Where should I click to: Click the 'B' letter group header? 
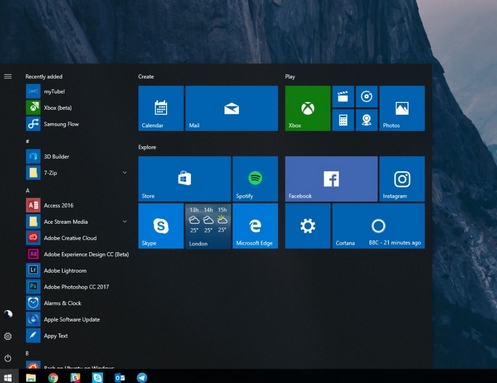point(27,353)
